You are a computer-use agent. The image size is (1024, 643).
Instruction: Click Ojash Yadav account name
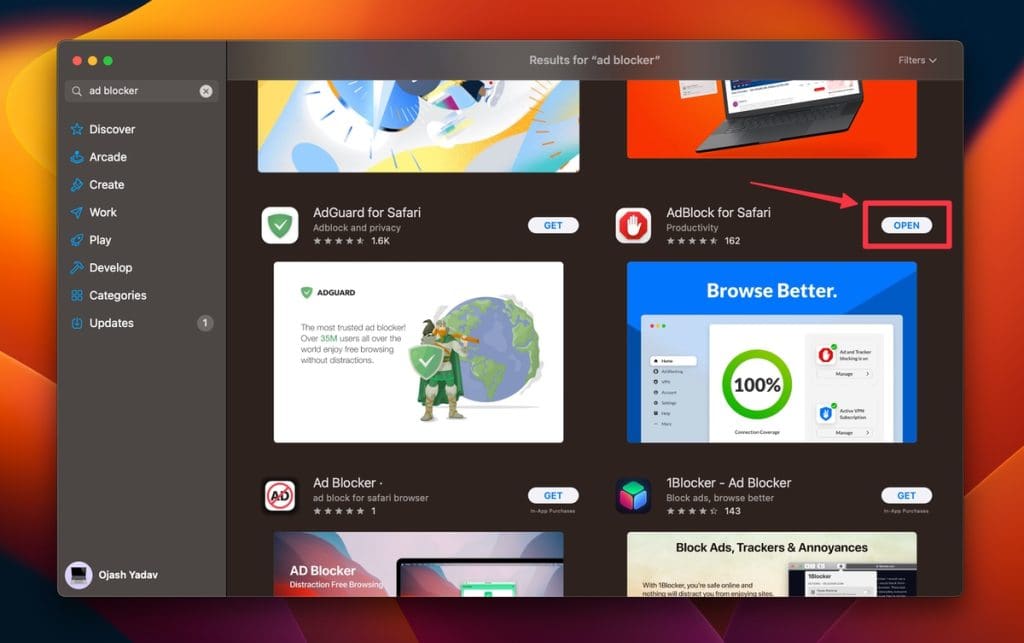coord(128,575)
